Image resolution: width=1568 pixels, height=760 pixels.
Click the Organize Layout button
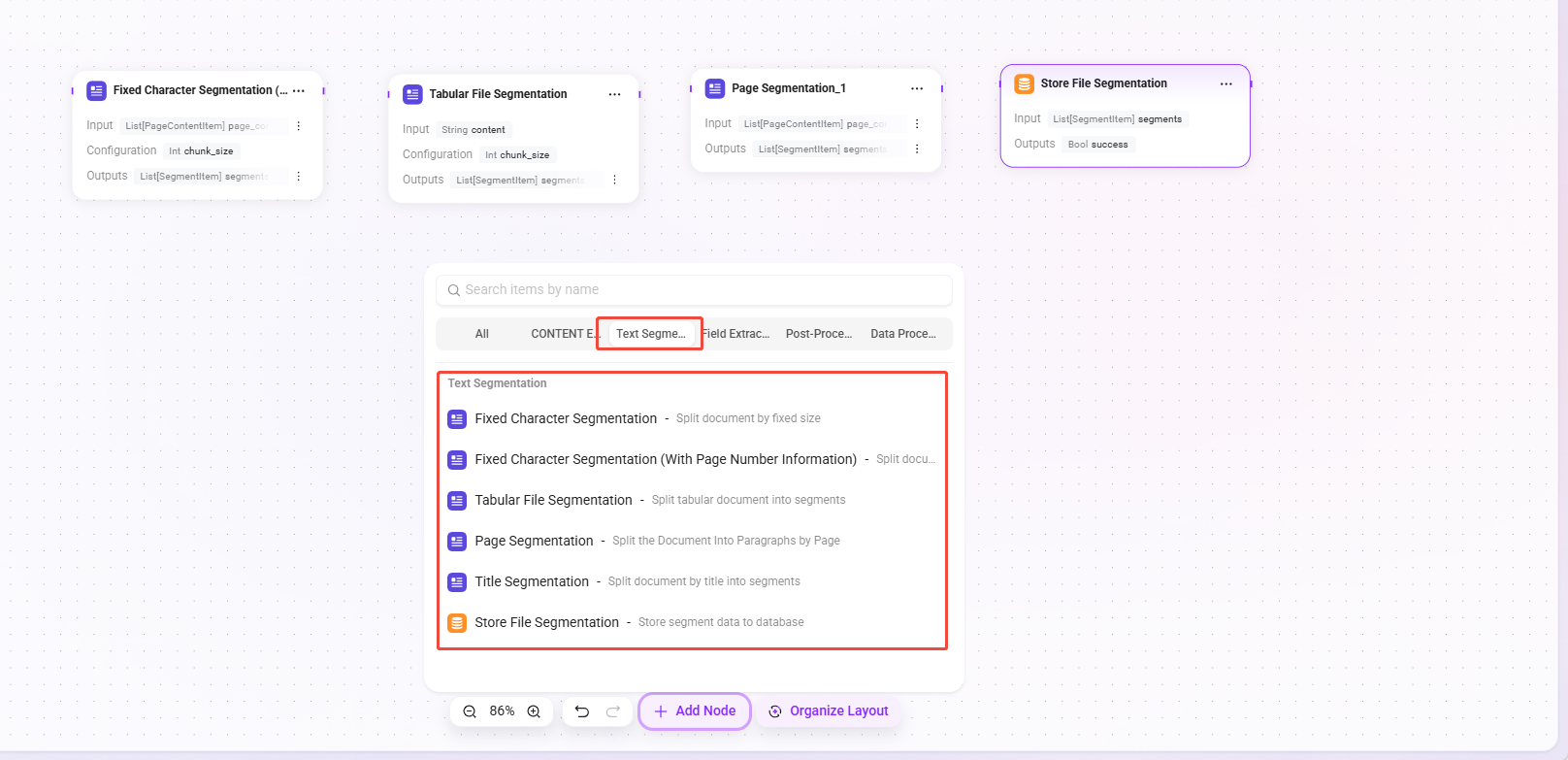tap(829, 711)
